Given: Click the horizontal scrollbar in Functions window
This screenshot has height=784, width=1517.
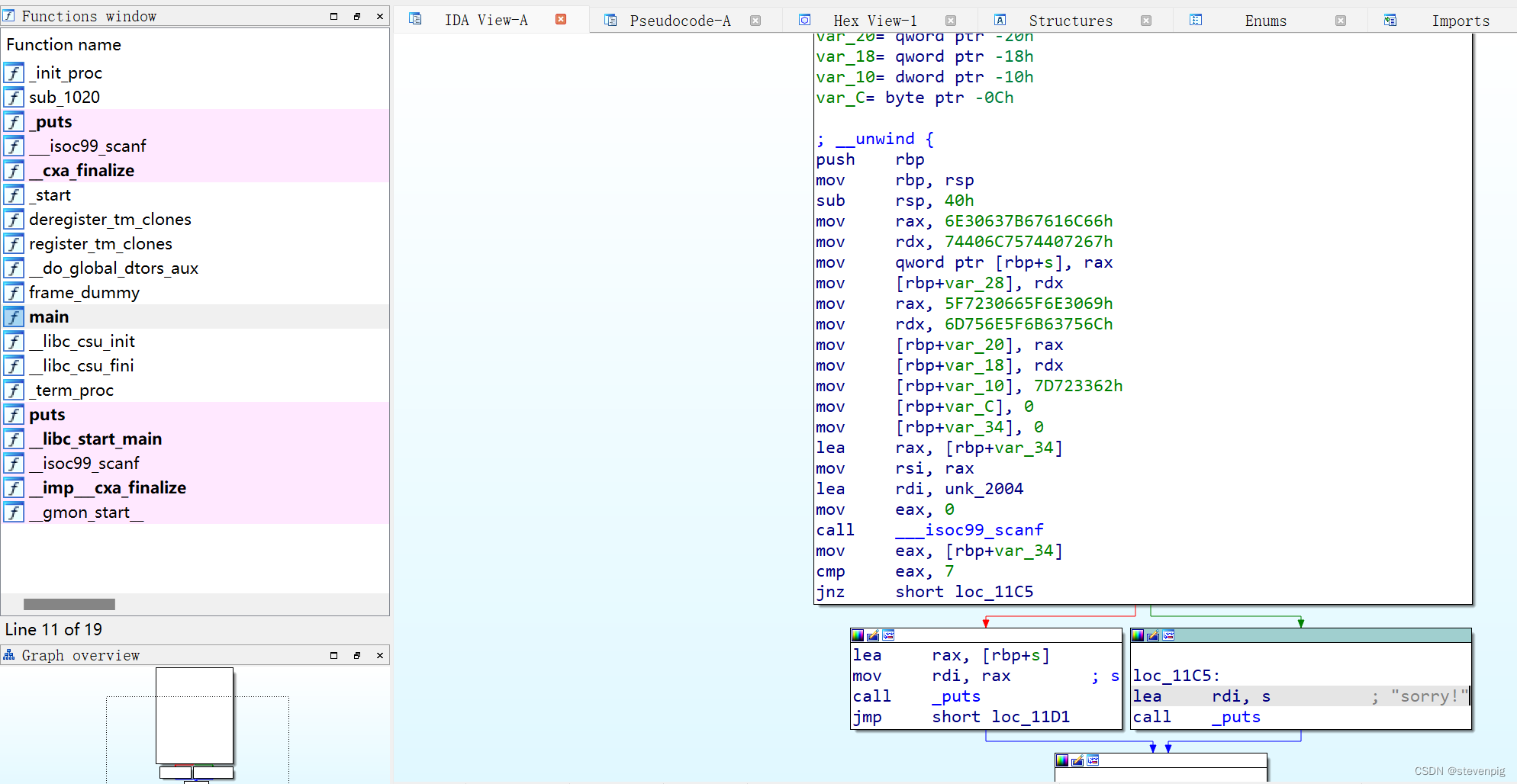Looking at the screenshot, I should pos(69,604).
